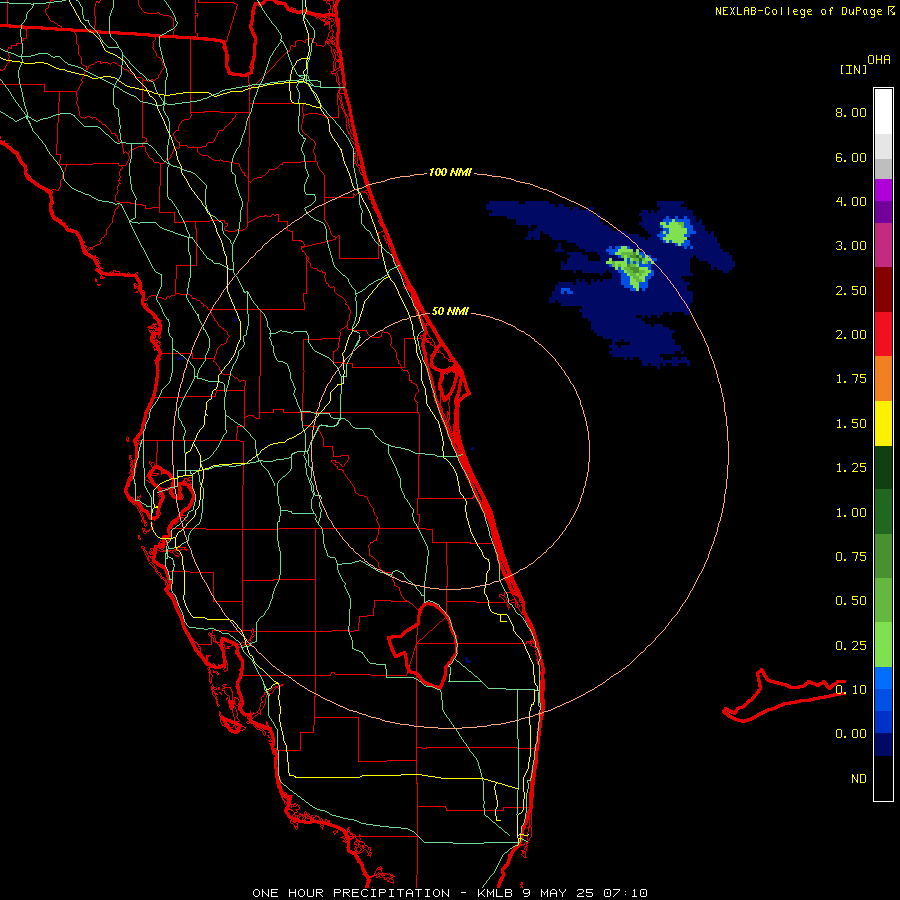Click the [IN] units label
Viewport: 900px width, 900px height.
[853, 69]
